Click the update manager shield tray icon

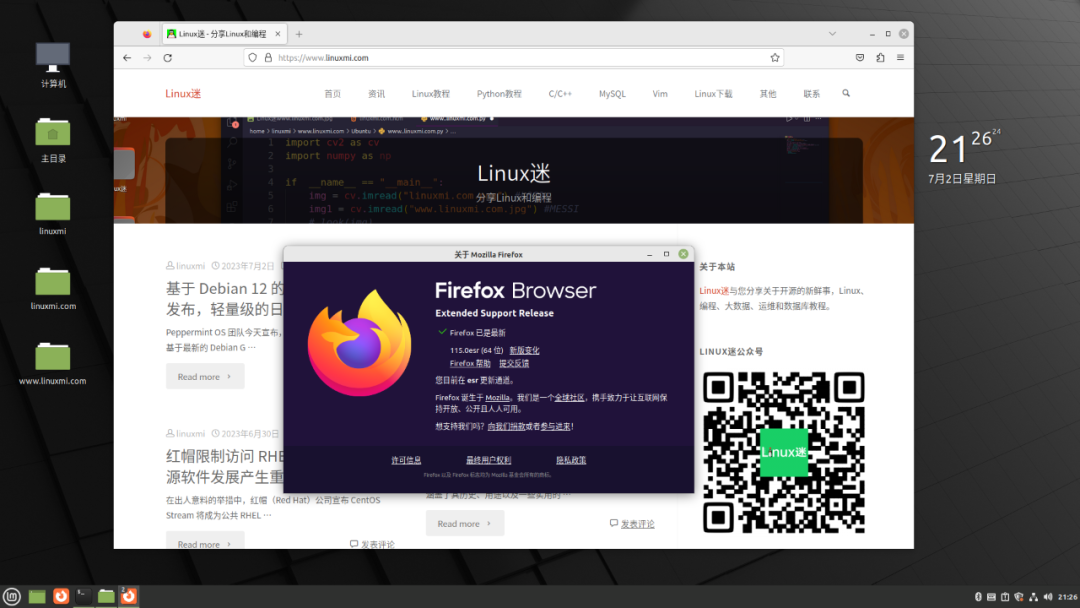(x=1019, y=597)
